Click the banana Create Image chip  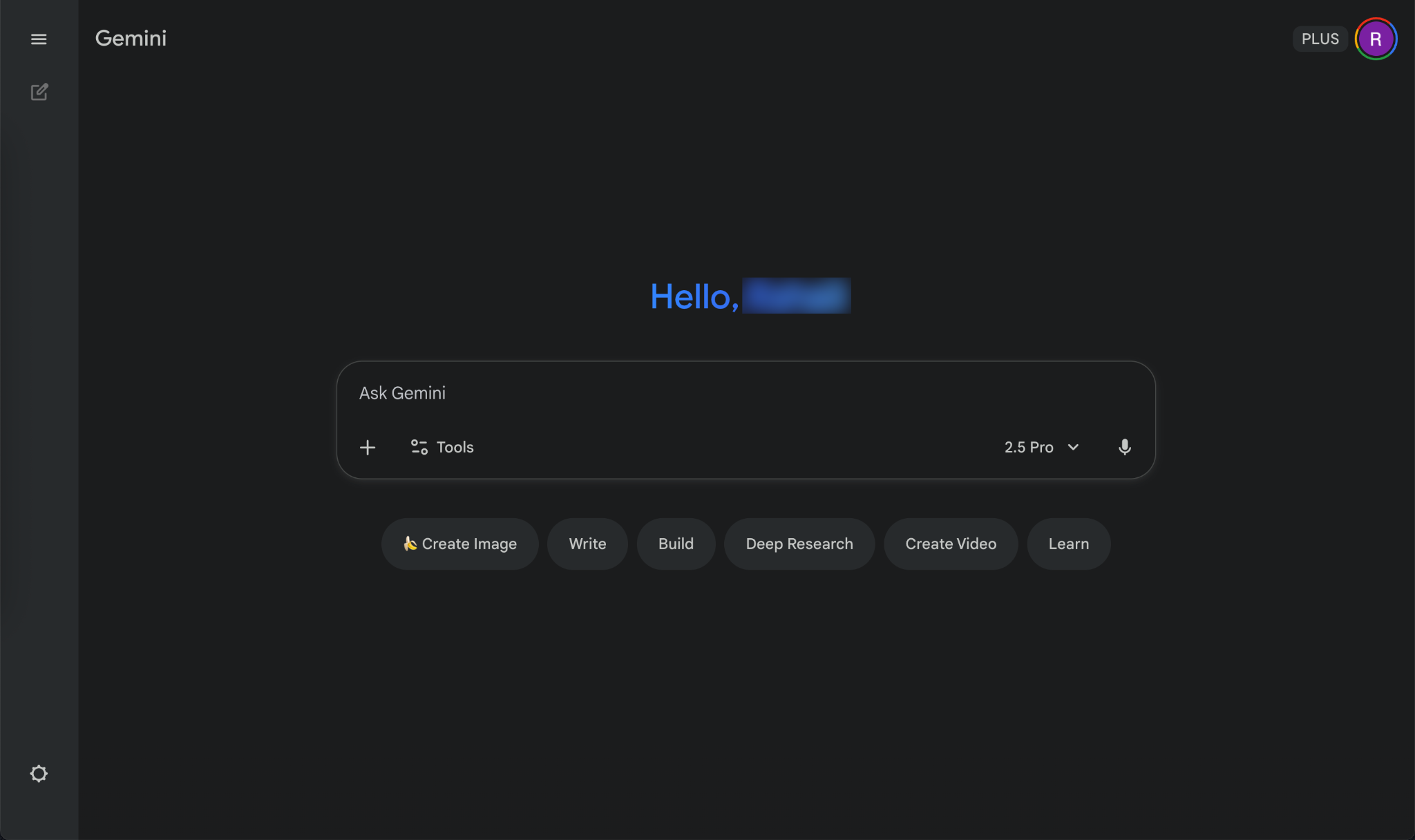459,544
